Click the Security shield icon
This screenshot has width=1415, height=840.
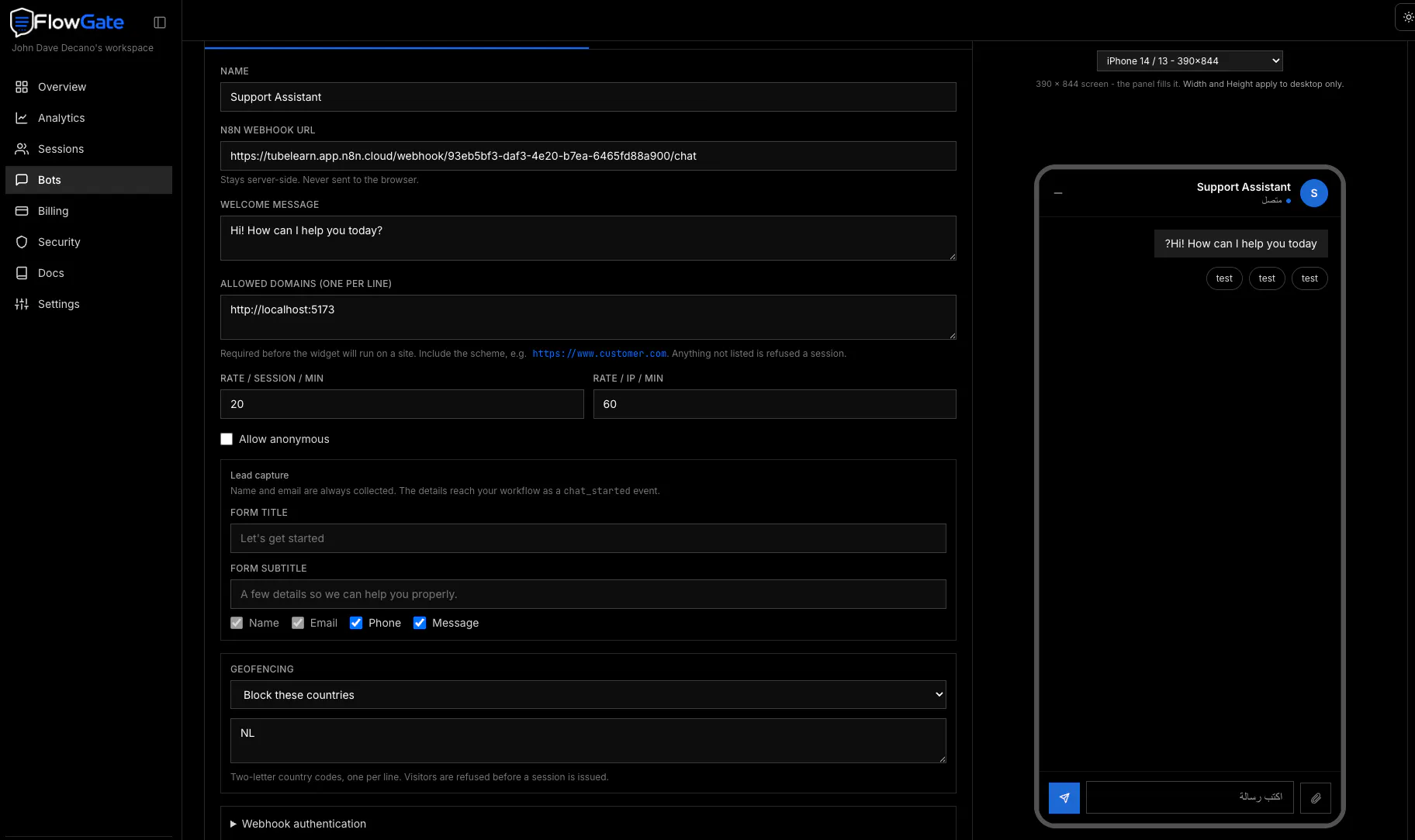tap(22, 242)
